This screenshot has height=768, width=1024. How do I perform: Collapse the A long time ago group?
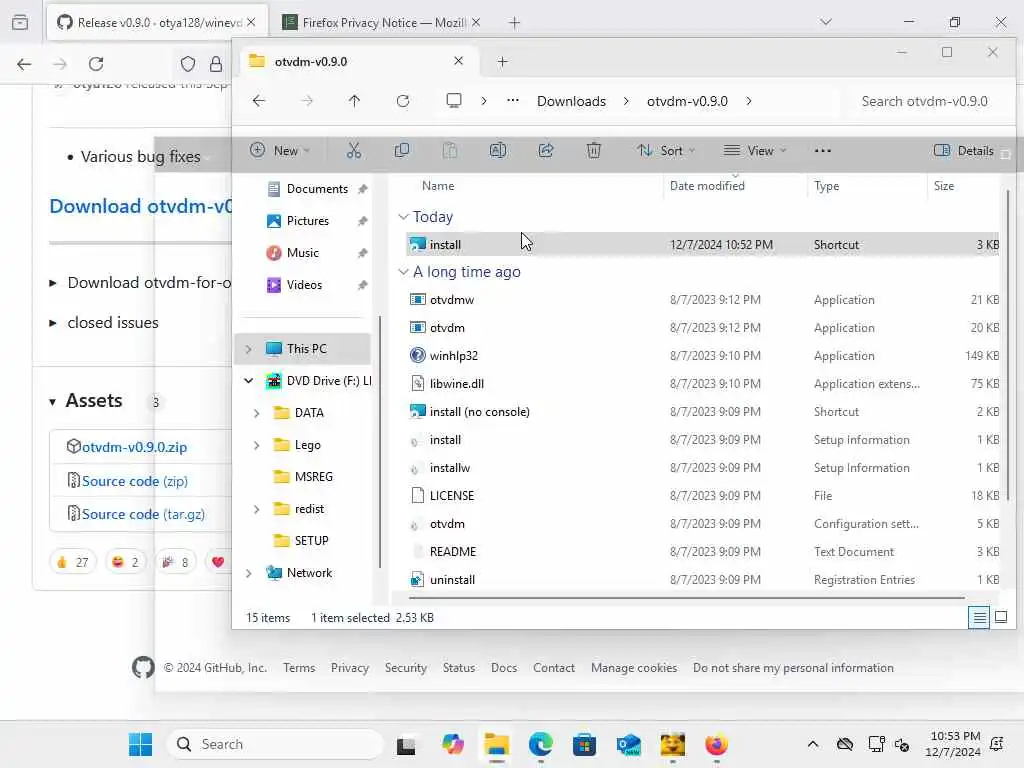pyautogui.click(x=404, y=272)
